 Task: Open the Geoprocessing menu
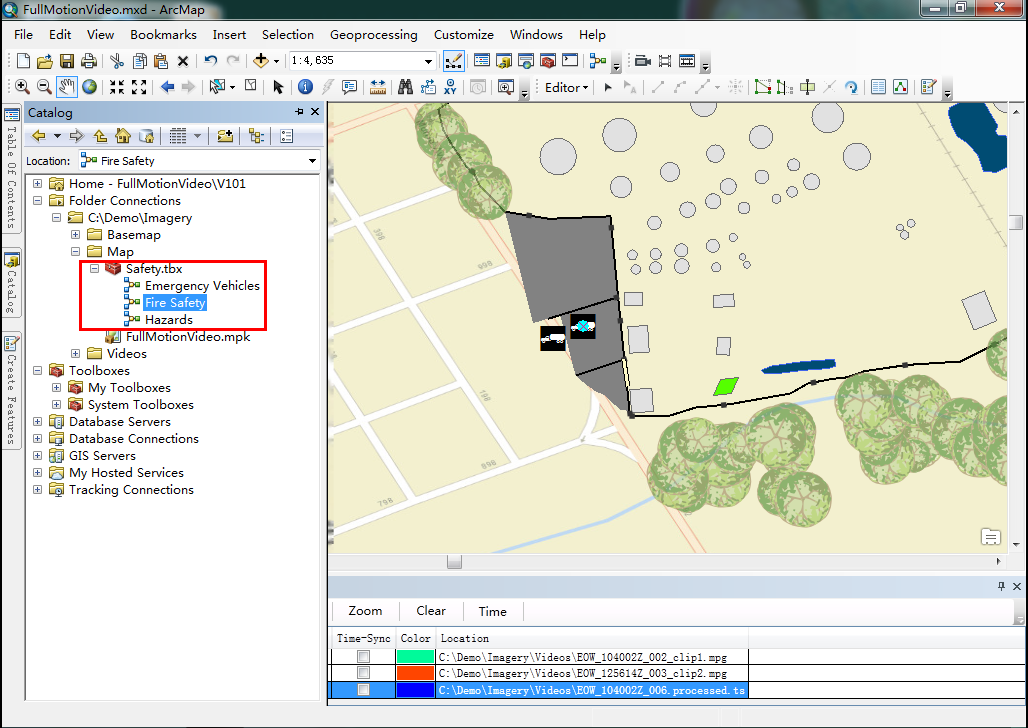coord(374,35)
